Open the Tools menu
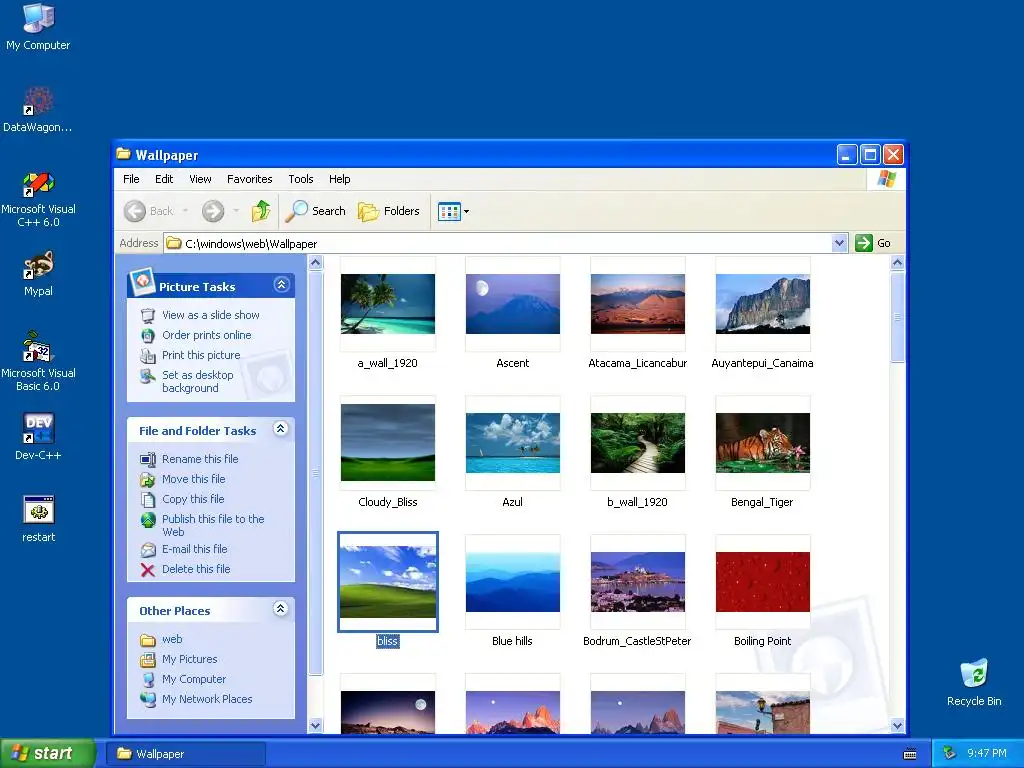Viewport: 1024px width, 768px height. (x=301, y=179)
